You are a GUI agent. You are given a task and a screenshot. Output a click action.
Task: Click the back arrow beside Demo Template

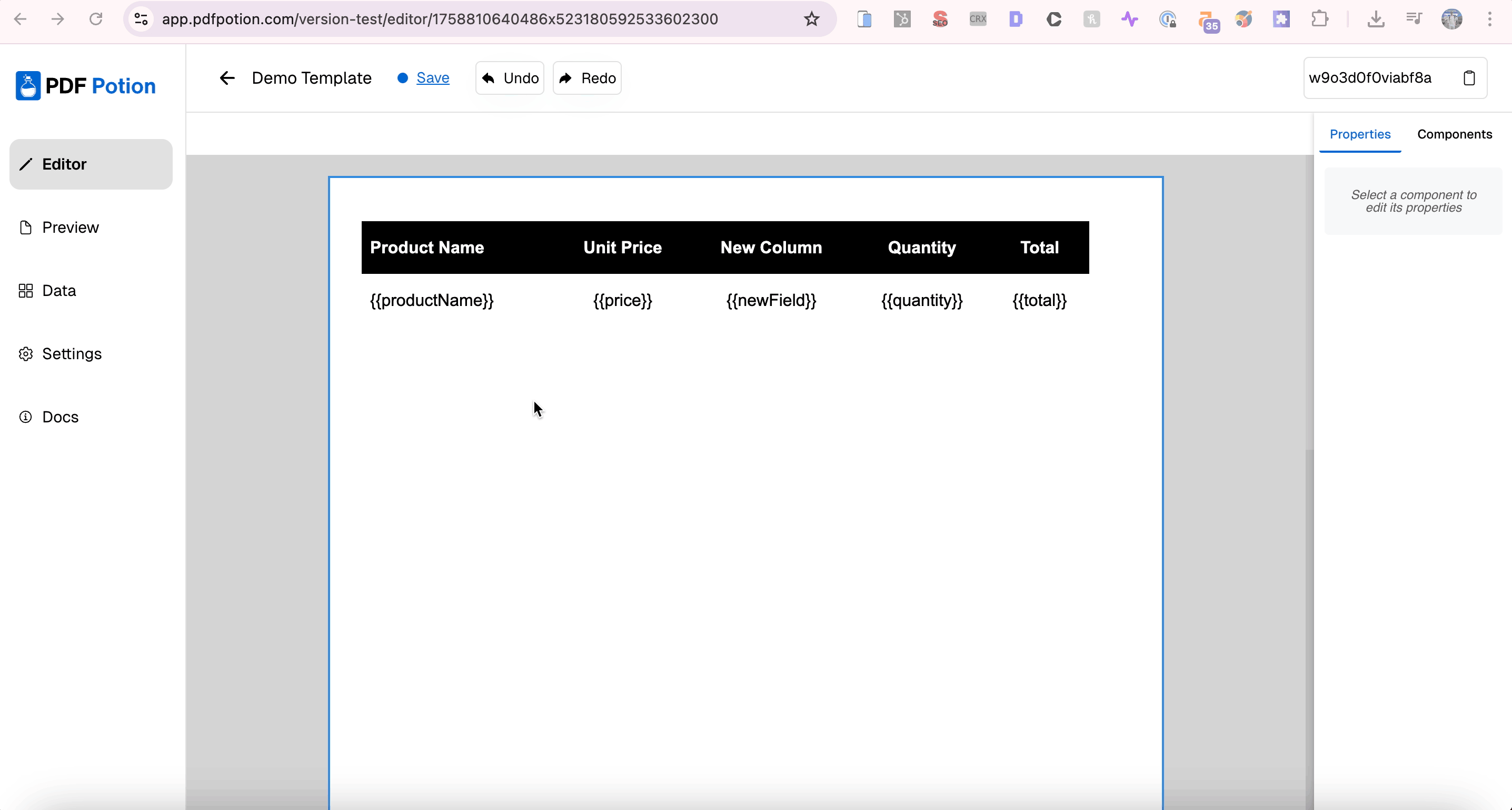[x=226, y=78]
